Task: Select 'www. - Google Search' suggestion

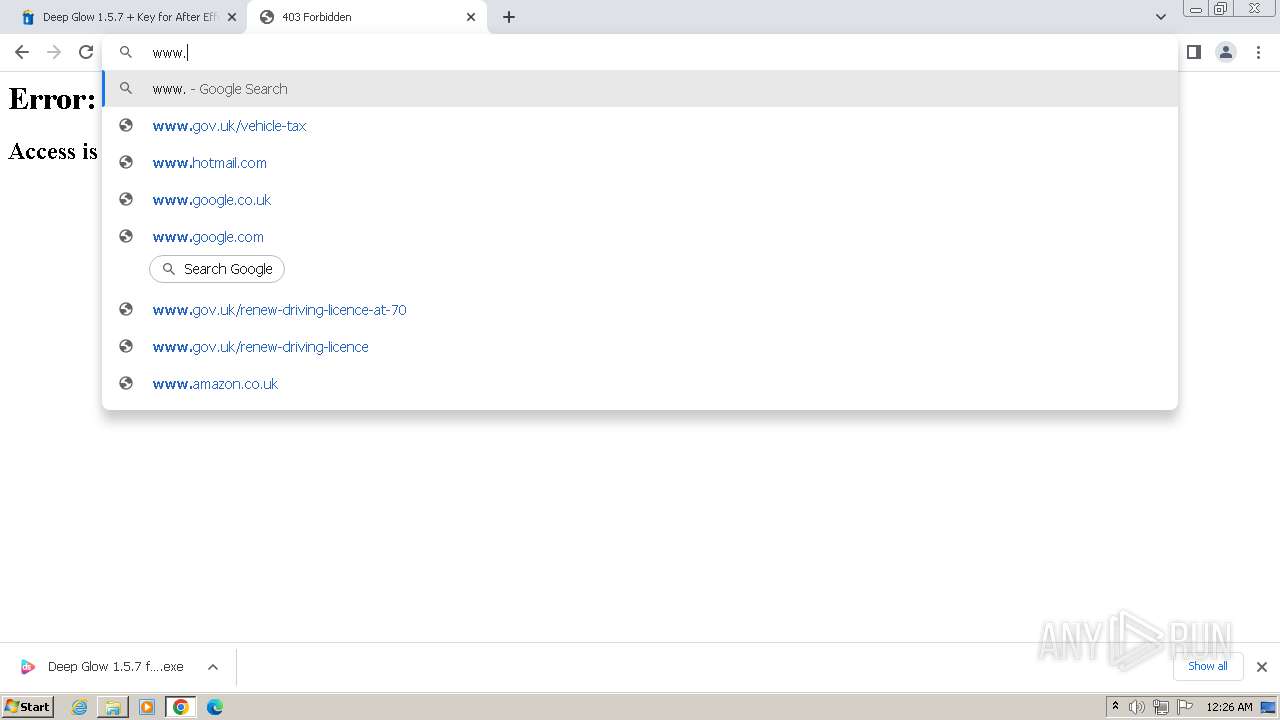Action: (x=640, y=88)
